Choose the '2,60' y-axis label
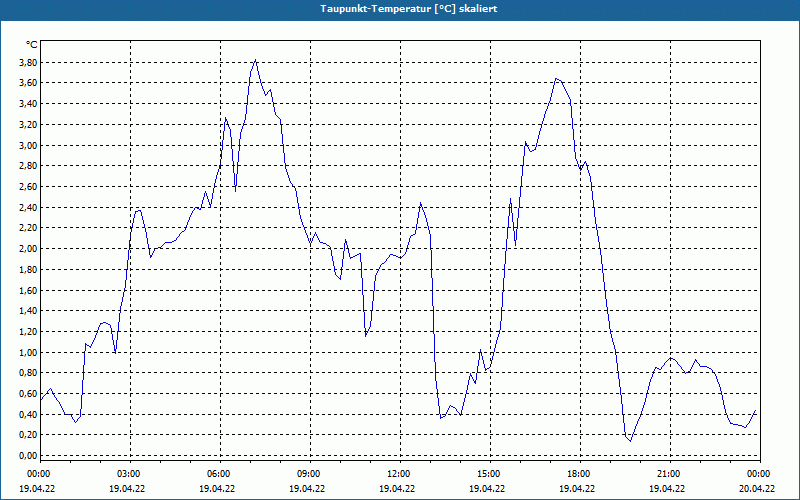 [29, 187]
